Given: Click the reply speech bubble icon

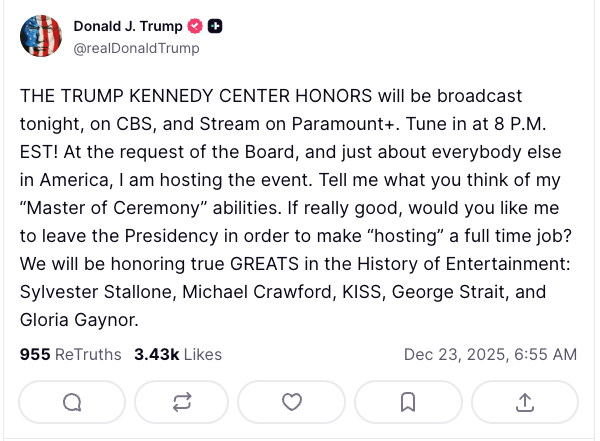Looking at the screenshot, I should pyautogui.click(x=73, y=402).
